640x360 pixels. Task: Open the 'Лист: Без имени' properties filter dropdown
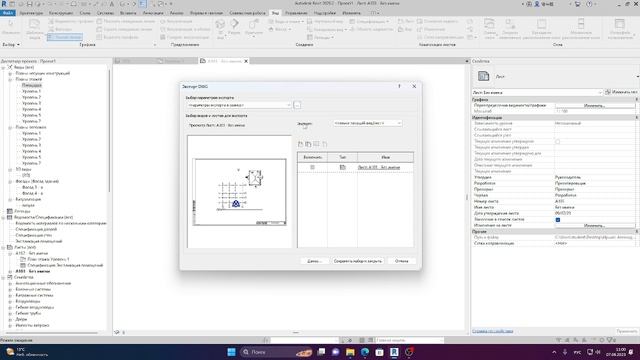click(x=537, y=92)
